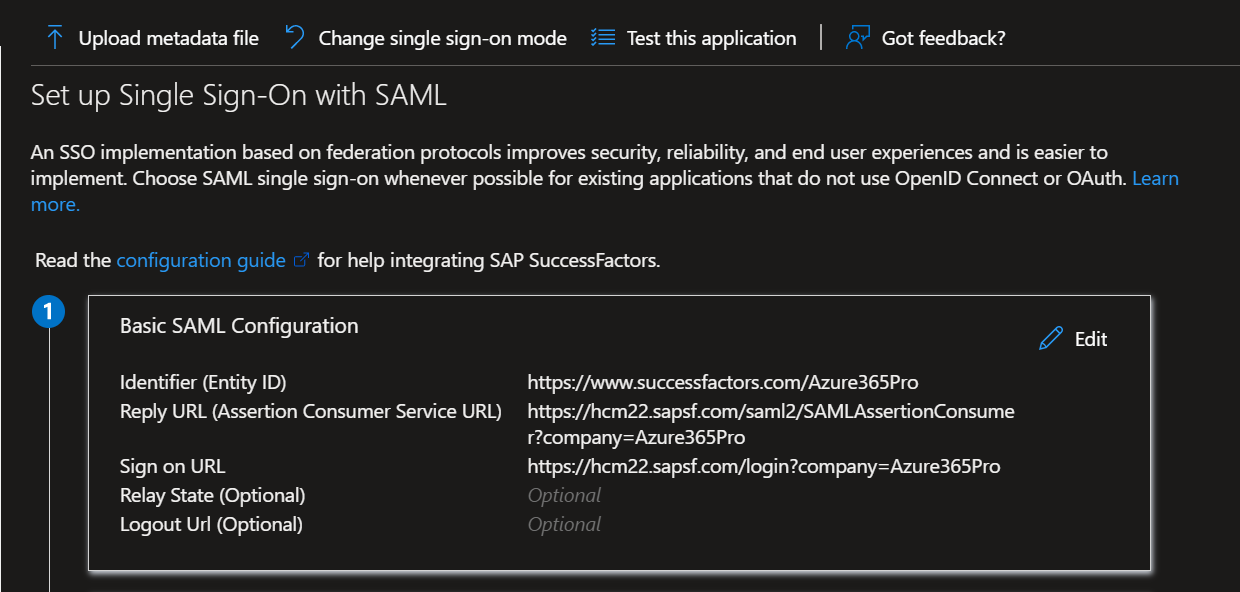Select the step 1 number badge
The image size is (1240, 592).
48,312
